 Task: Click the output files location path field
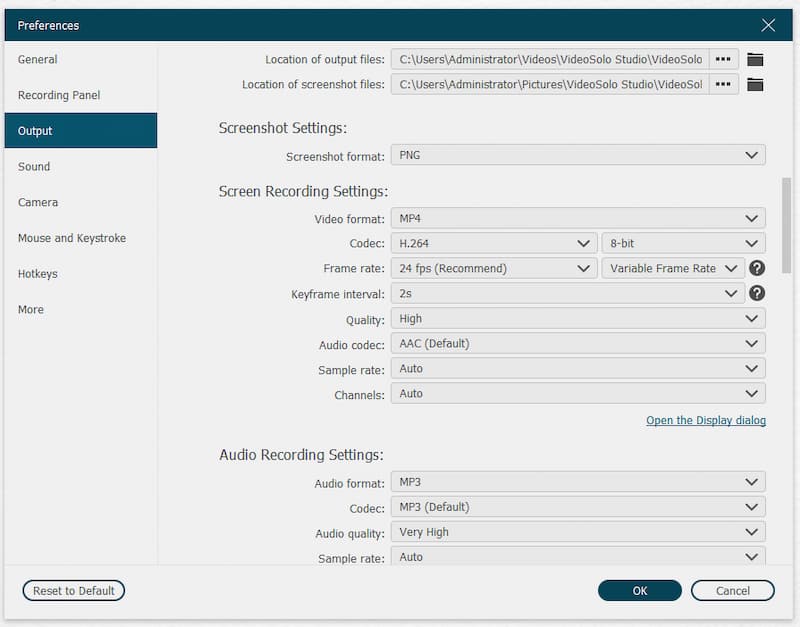550,59
